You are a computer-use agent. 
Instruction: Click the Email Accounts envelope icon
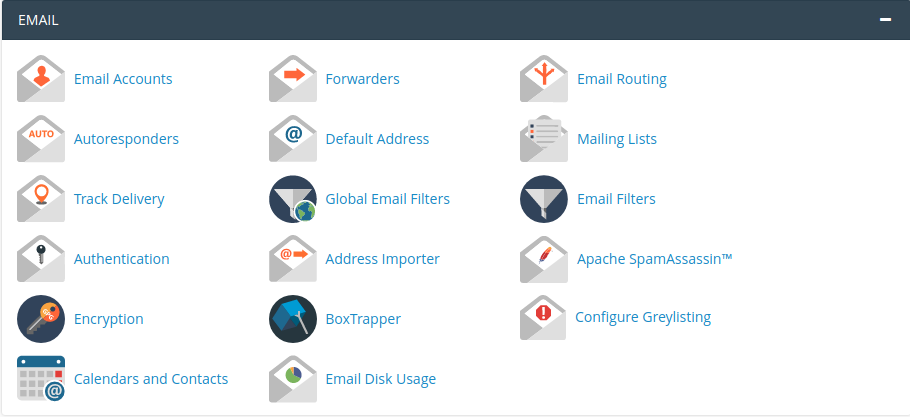point(41,80)
